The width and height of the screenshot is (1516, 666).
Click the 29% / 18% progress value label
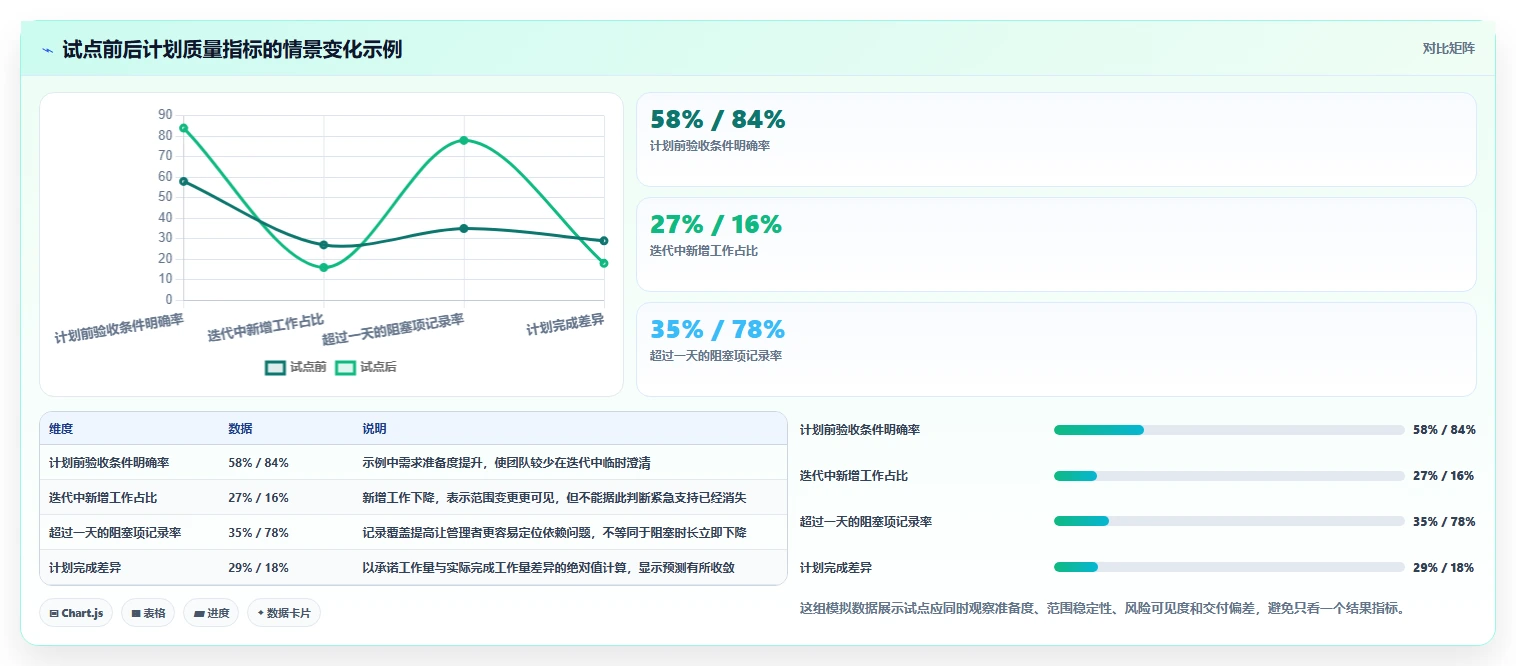click(1444, 568)
